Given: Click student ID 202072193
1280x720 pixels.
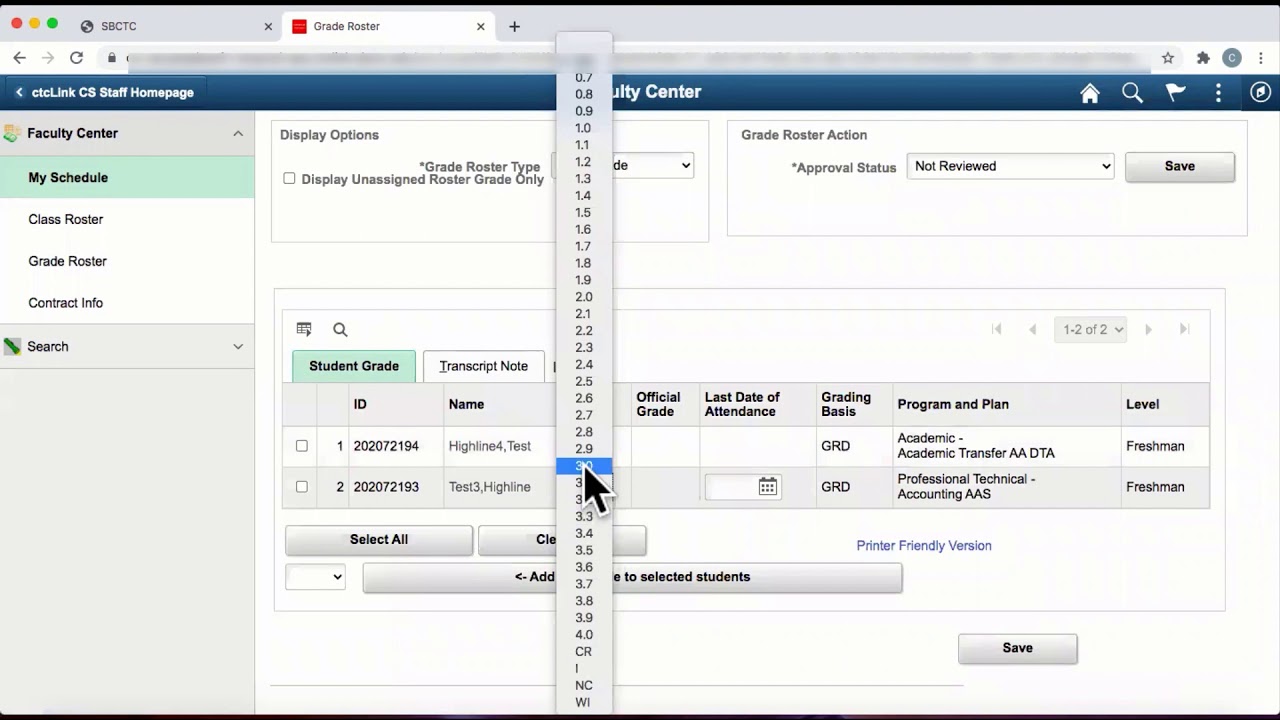Looking at the screenshot, I should tap(386, 487).
